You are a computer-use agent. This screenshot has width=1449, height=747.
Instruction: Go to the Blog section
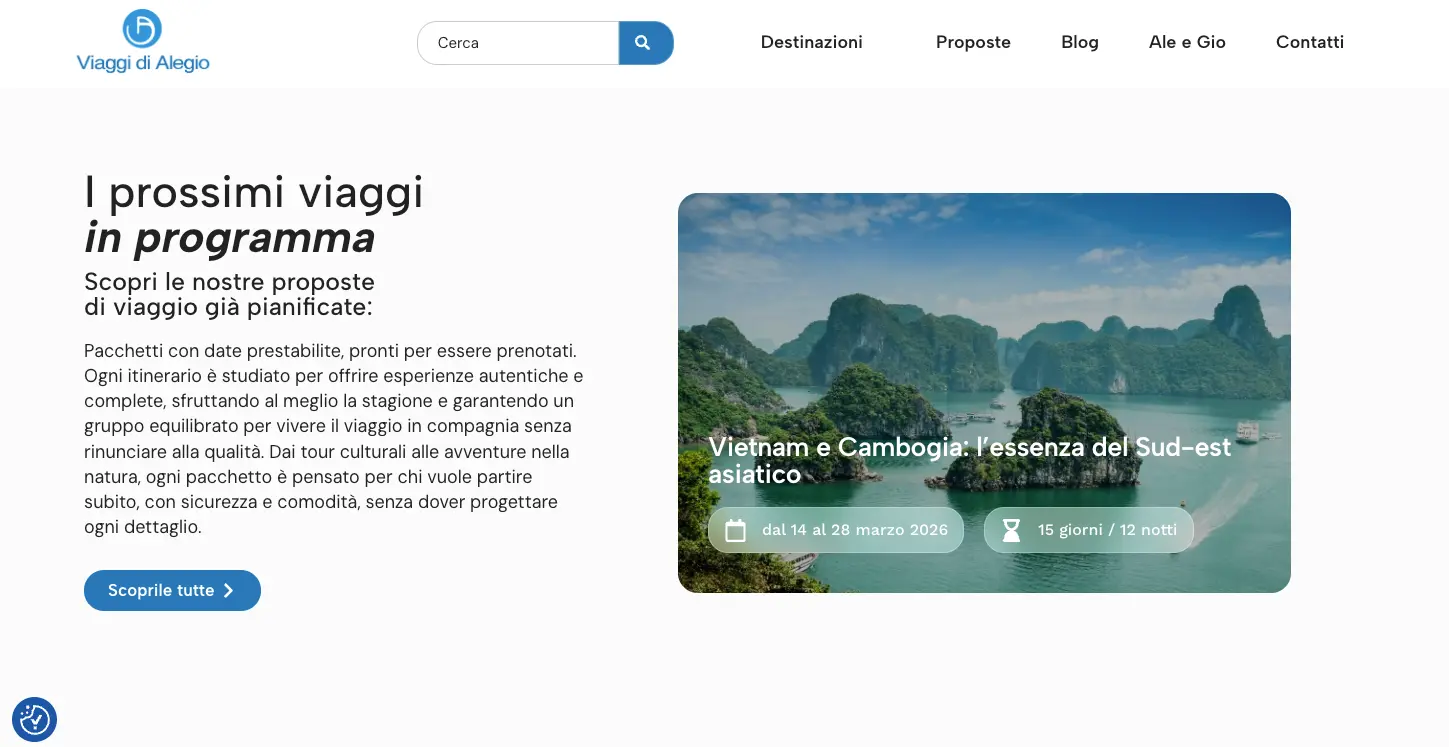pos(1079,42)
